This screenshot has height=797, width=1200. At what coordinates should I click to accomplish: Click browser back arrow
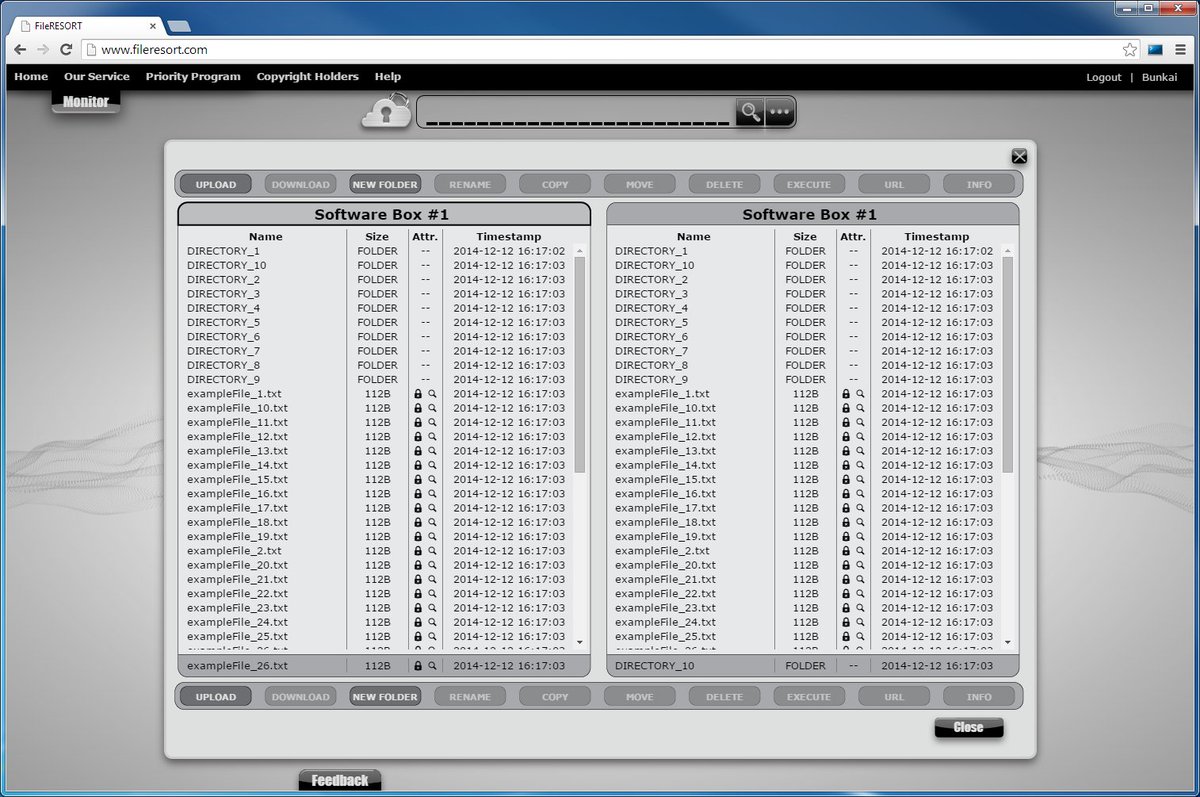pos(20,49)
